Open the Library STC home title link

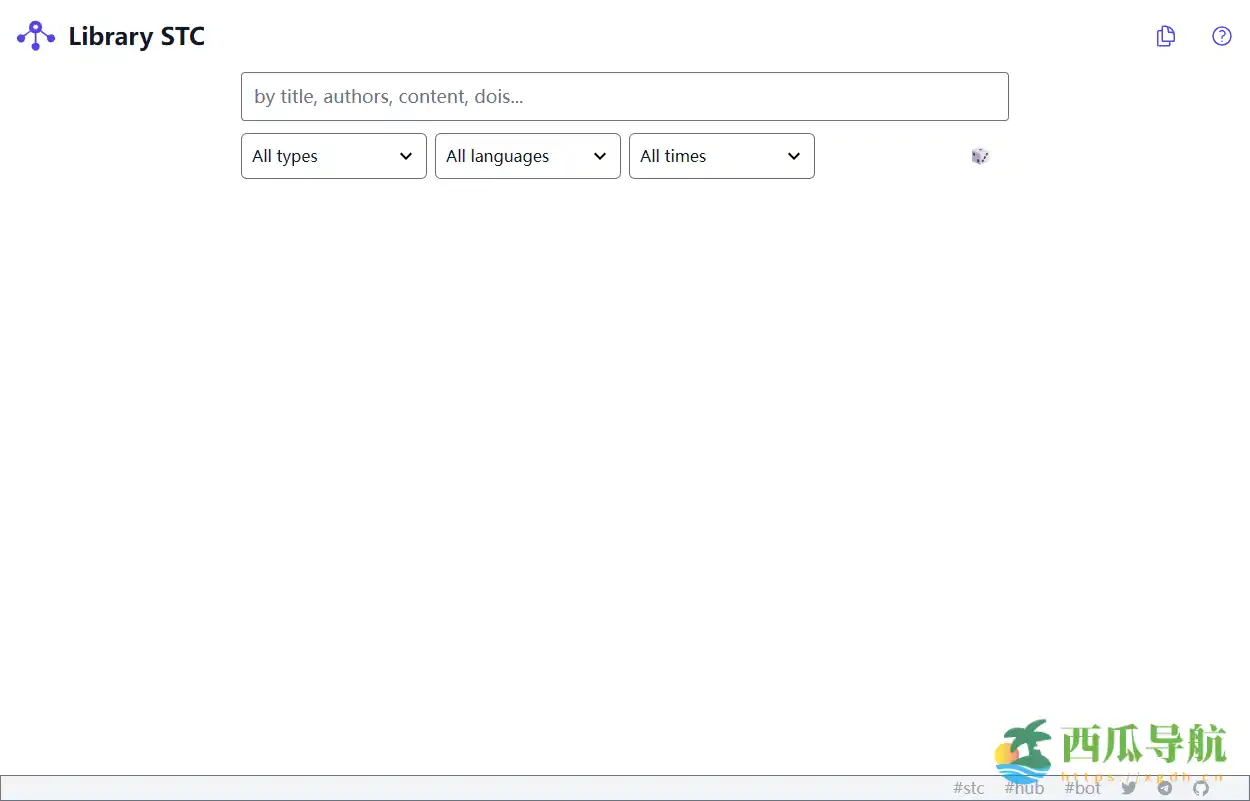136,37
